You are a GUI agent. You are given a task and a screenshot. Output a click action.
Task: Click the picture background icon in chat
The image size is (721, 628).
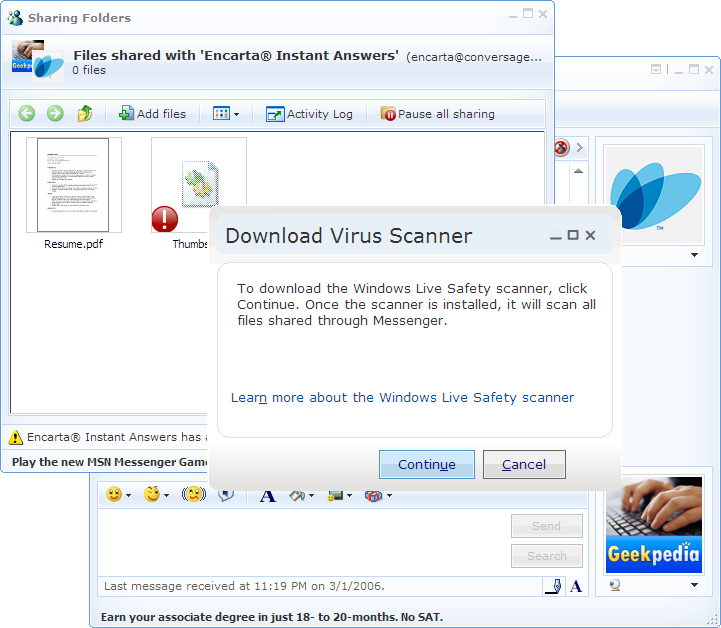(x=335, y=495)
